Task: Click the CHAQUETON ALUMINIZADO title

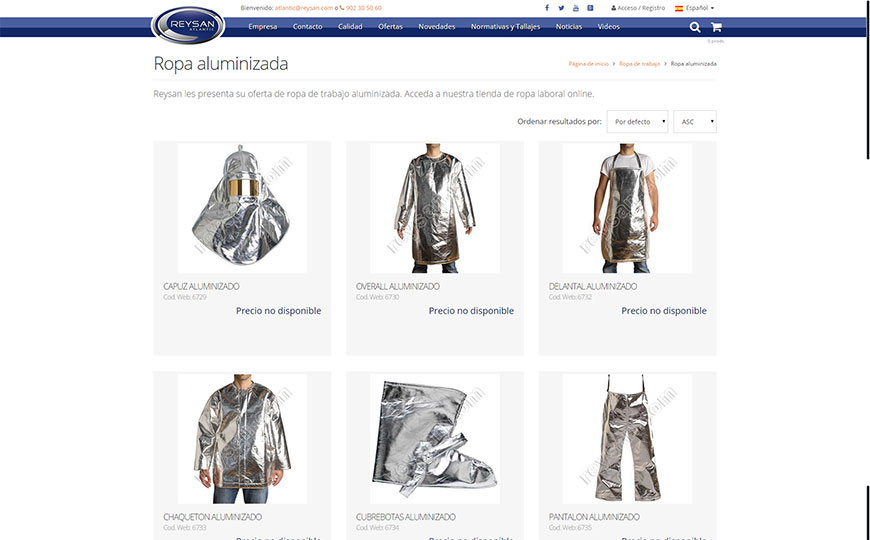Action: click(x=213, y=517)
